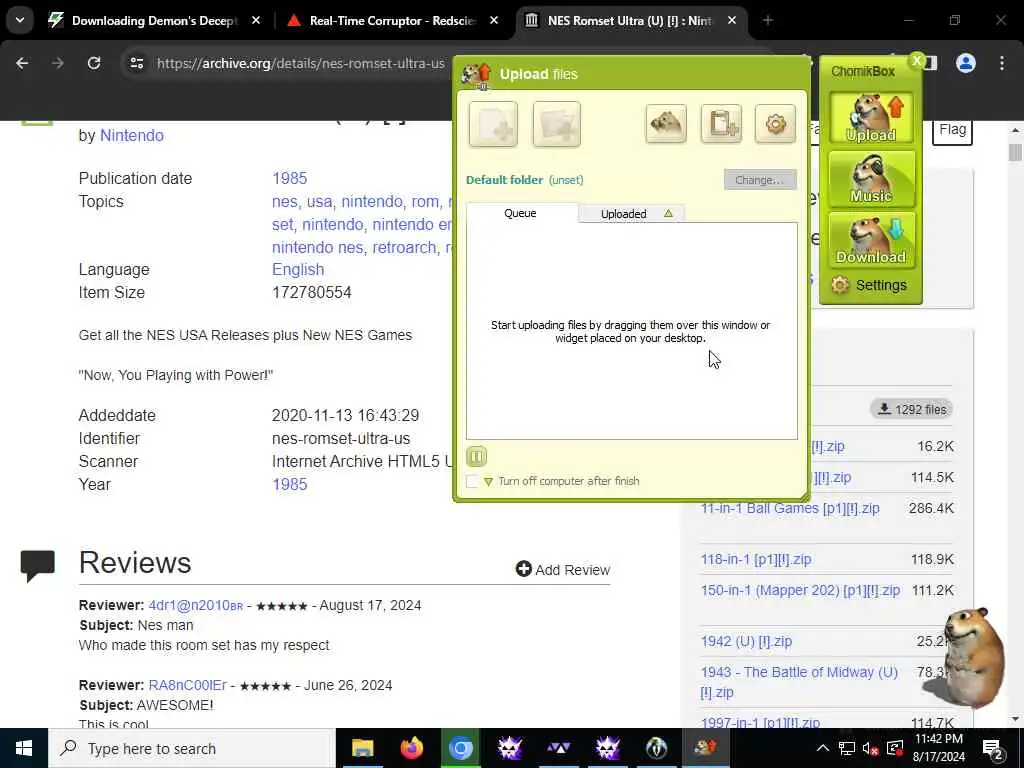1024x768 pixels.
Task: Click the add folder icon in Upload window
Action: click(x=556, y=124)
